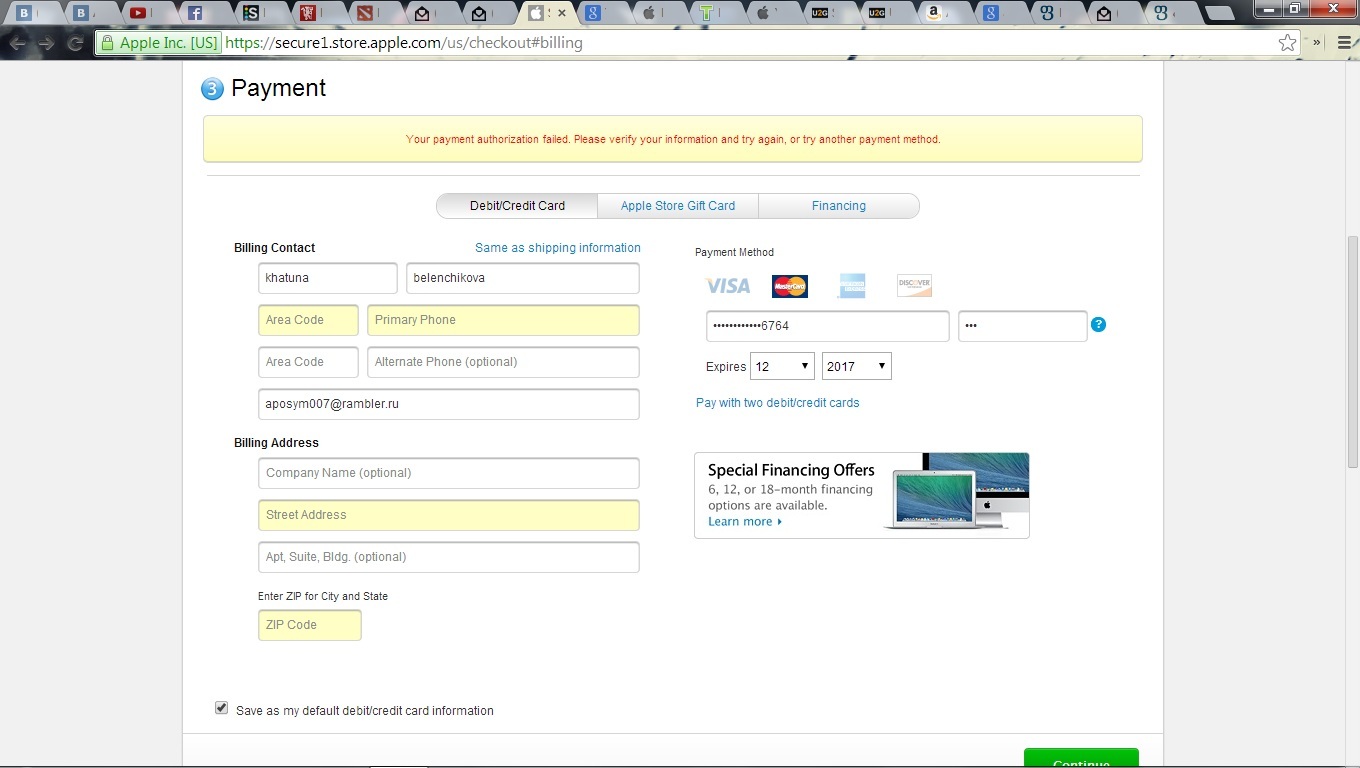
Task: Click the Company Name (optional) field
Action: (x=449, y=473)
